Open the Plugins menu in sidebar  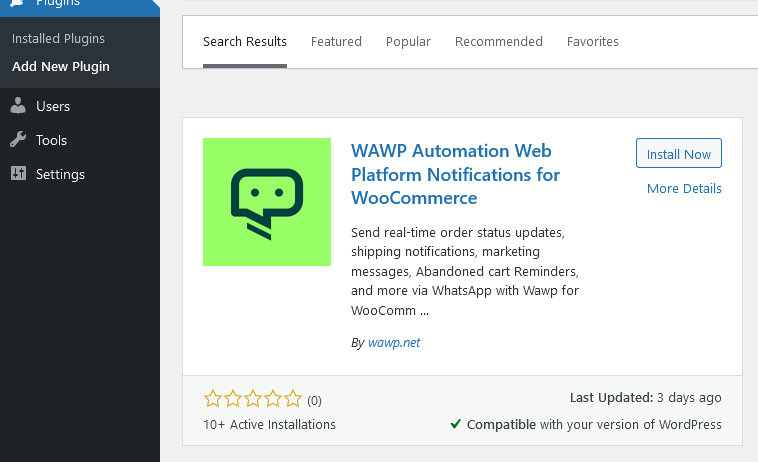(58, 5)
